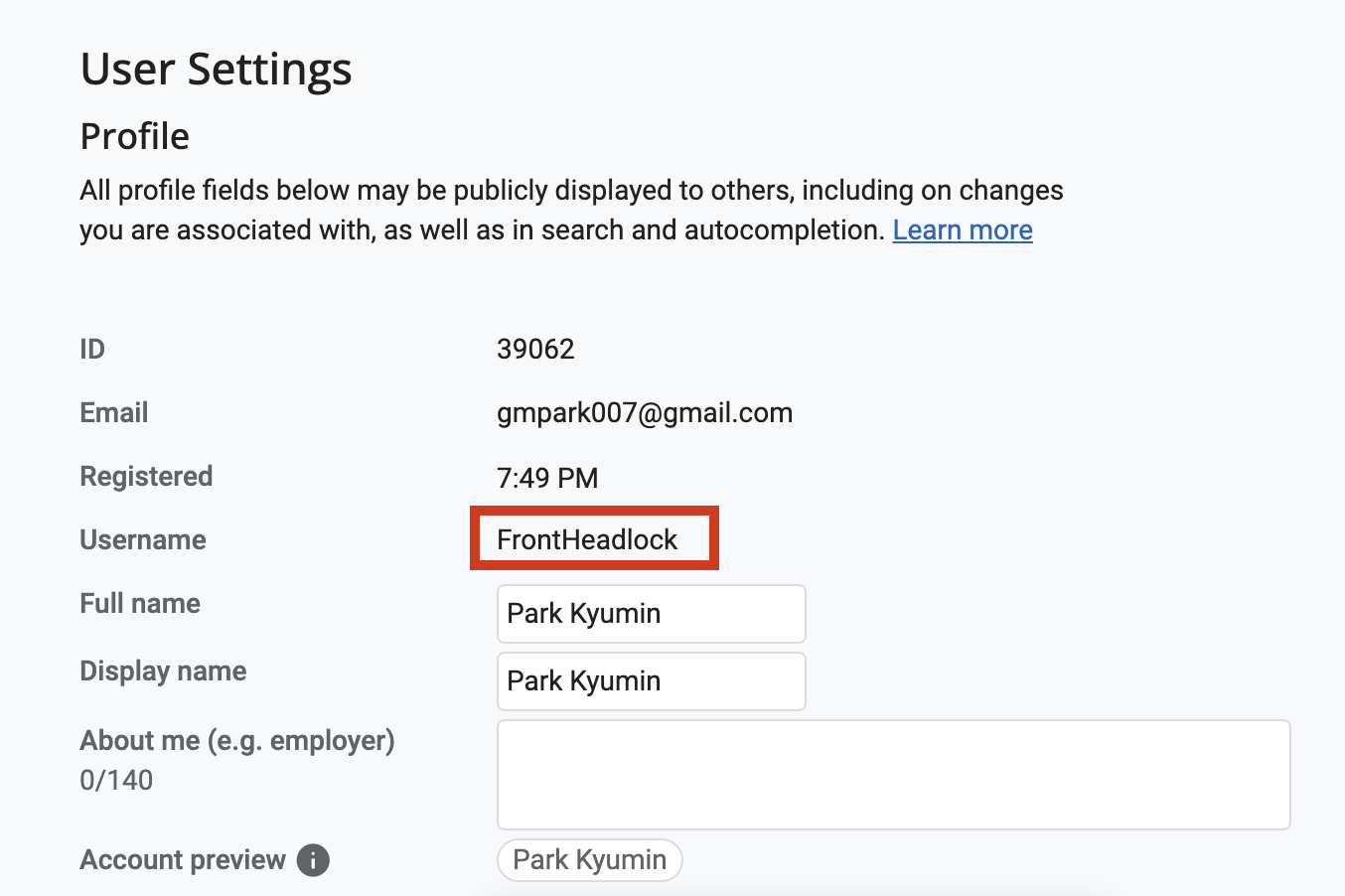
Task: Click the Account preview label text
Action: [x=183, y=860]
